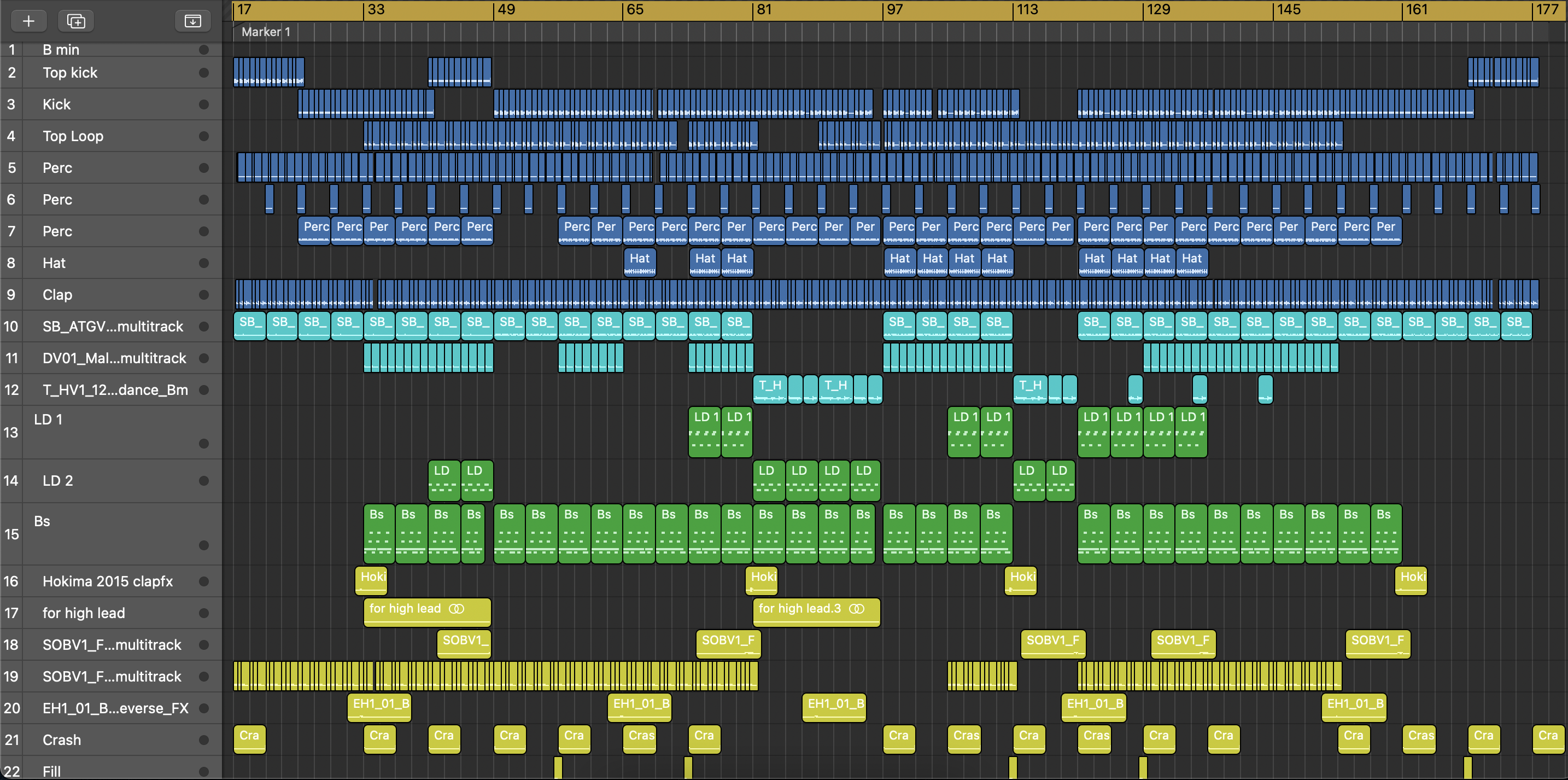Screen dimensions: 1568x780
Task: Click loop icon on 'for high lead' region
Action: [x=456, y=609]
